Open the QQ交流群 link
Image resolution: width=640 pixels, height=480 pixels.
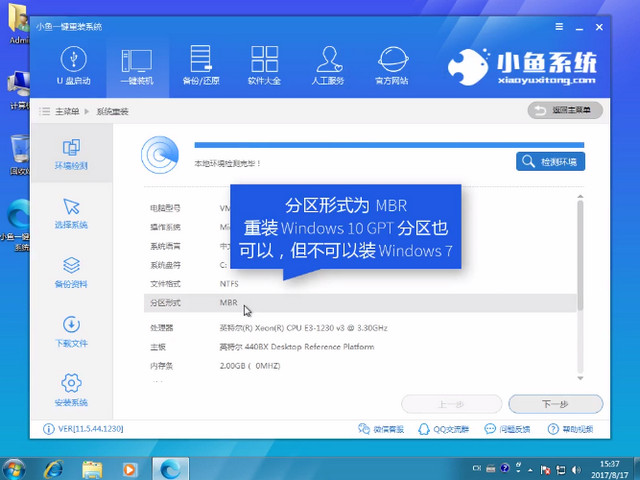tap(444, 430)
